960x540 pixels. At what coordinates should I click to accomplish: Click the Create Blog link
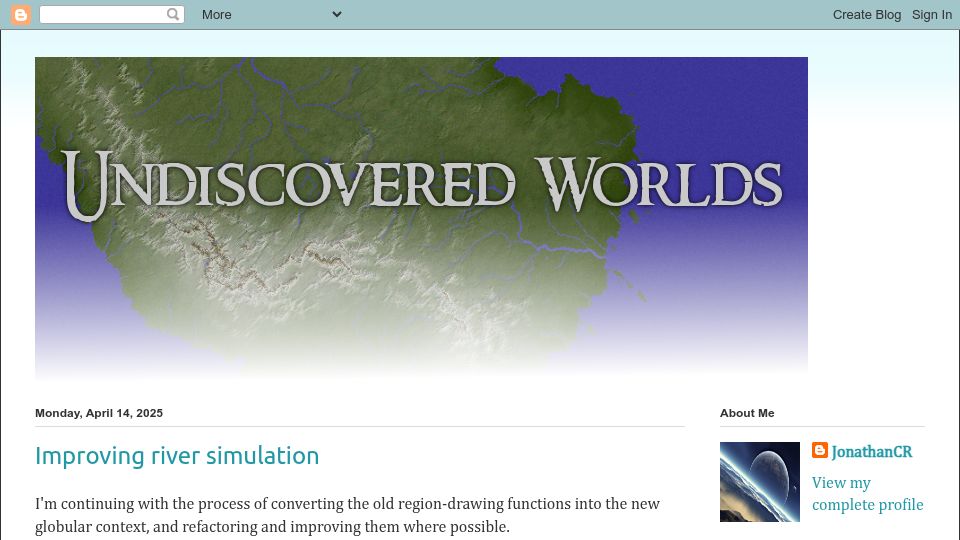click(x=866, y=15)
